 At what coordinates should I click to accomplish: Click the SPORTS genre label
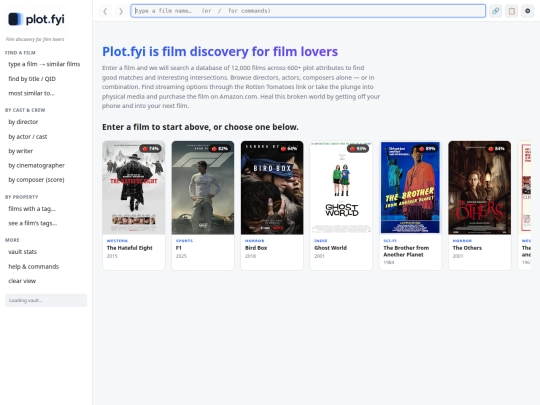pyautogui.click(x=184, y=241)
